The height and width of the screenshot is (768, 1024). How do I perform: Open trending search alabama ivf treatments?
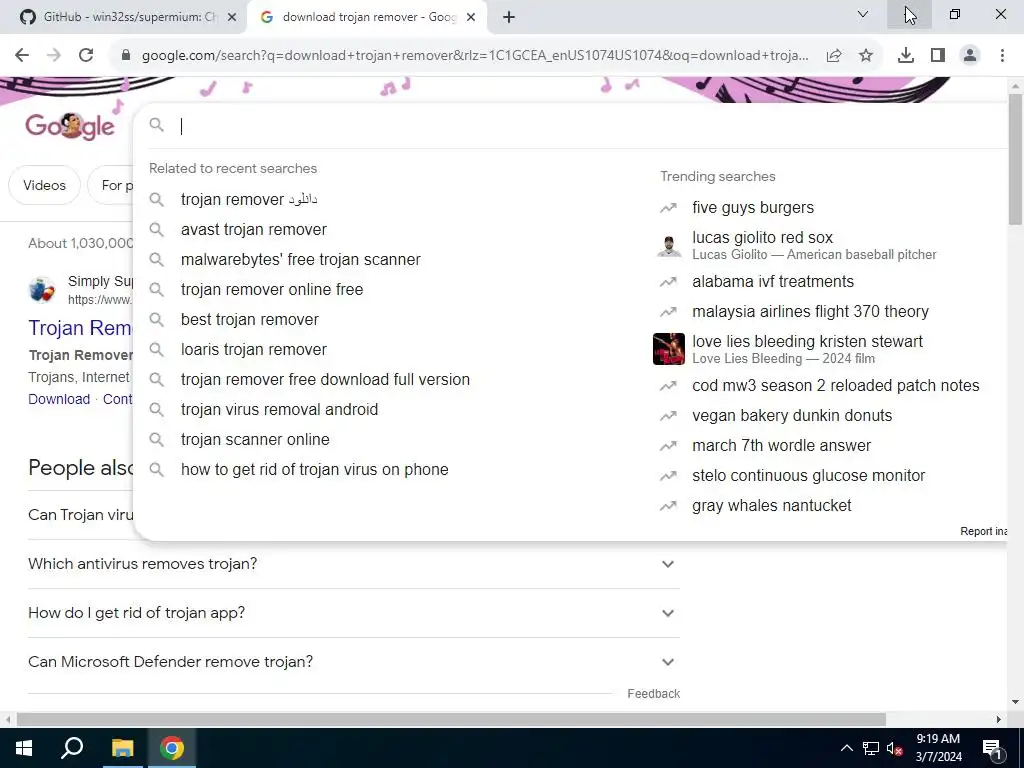pyautogui.click(x=773, y=282)
